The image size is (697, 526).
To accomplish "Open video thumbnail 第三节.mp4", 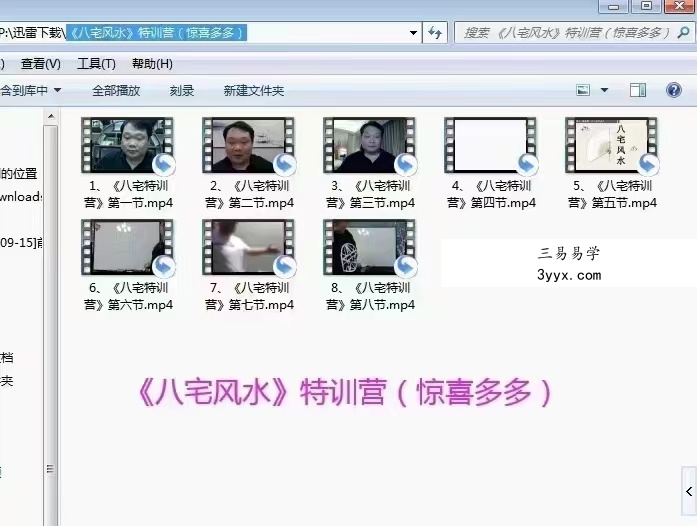I will 369,145.
